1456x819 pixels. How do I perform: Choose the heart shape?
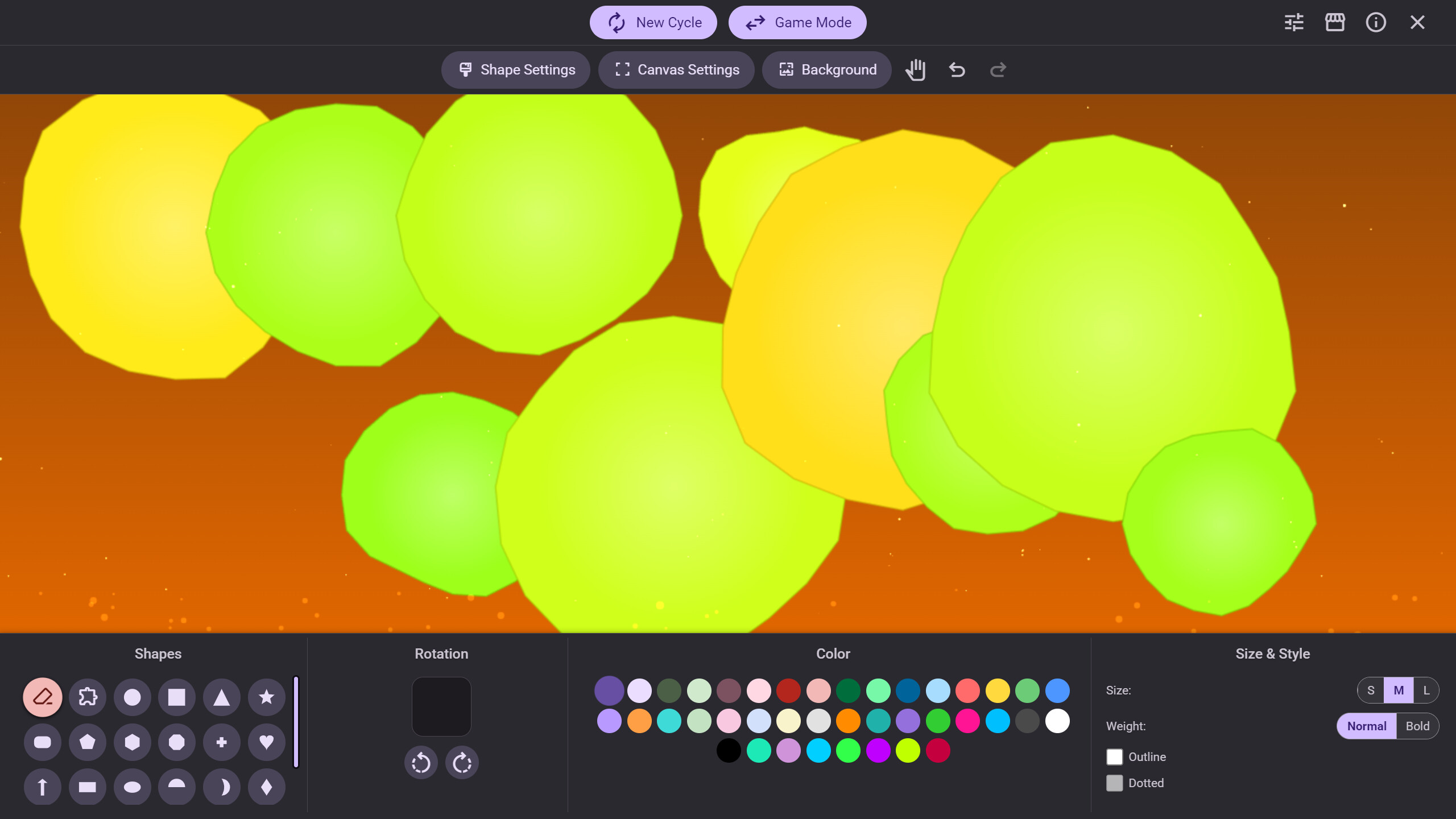click(x=266, y=742)
